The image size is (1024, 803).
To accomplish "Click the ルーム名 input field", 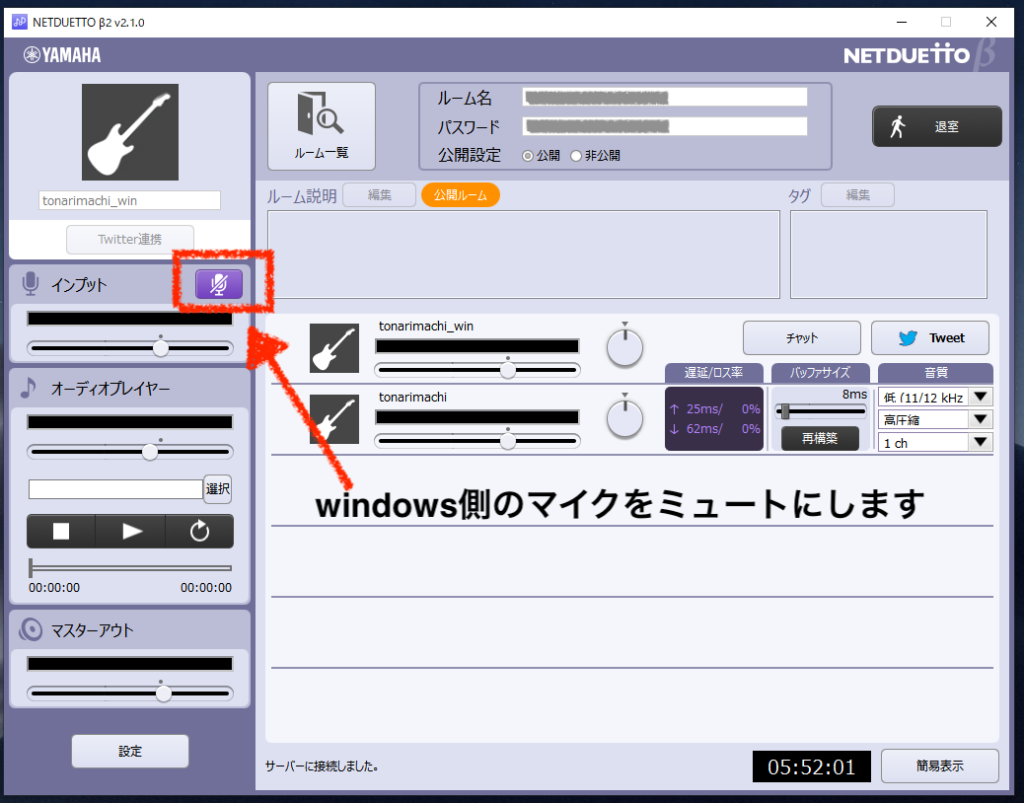I will click(665, 98).
